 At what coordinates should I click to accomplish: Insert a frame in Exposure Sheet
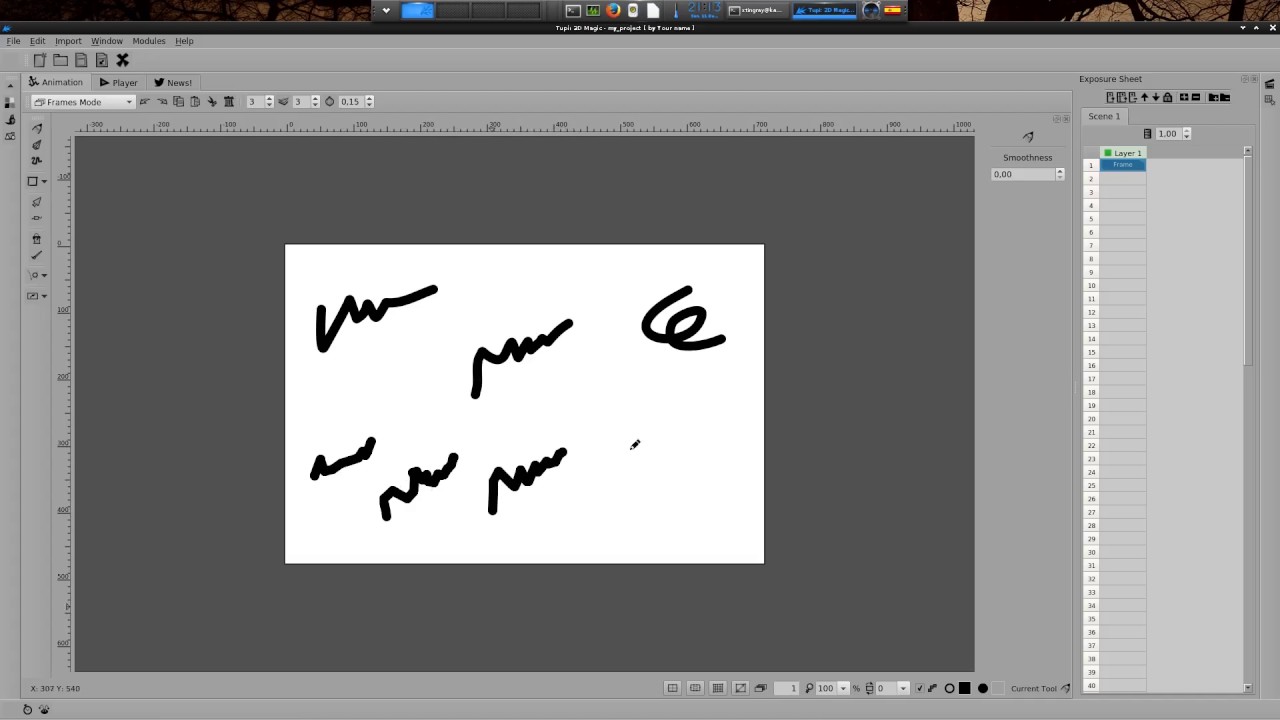coord(1110,97)
